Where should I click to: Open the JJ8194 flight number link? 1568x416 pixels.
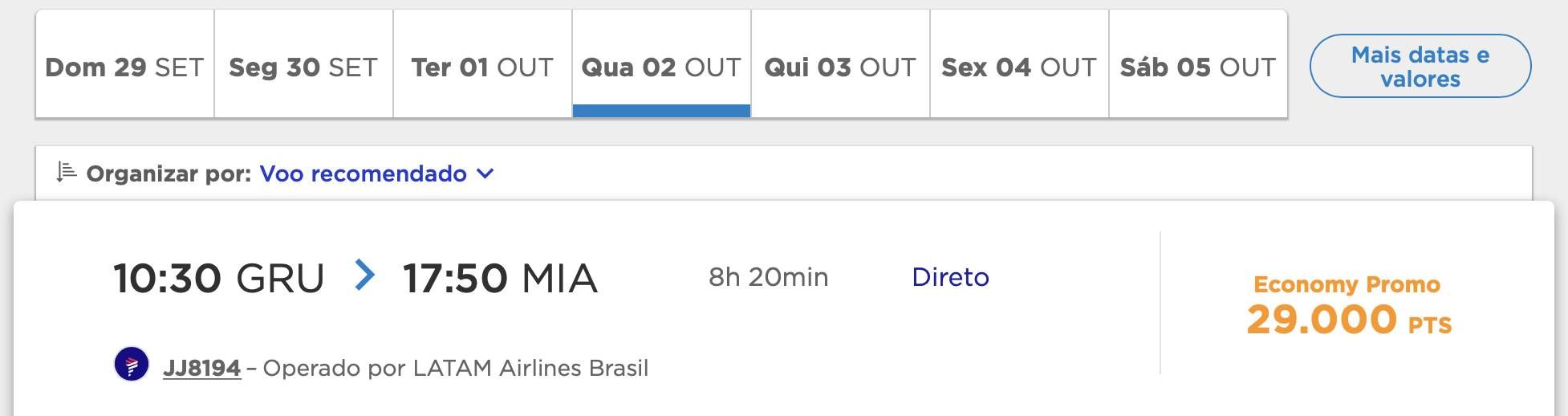202,368
